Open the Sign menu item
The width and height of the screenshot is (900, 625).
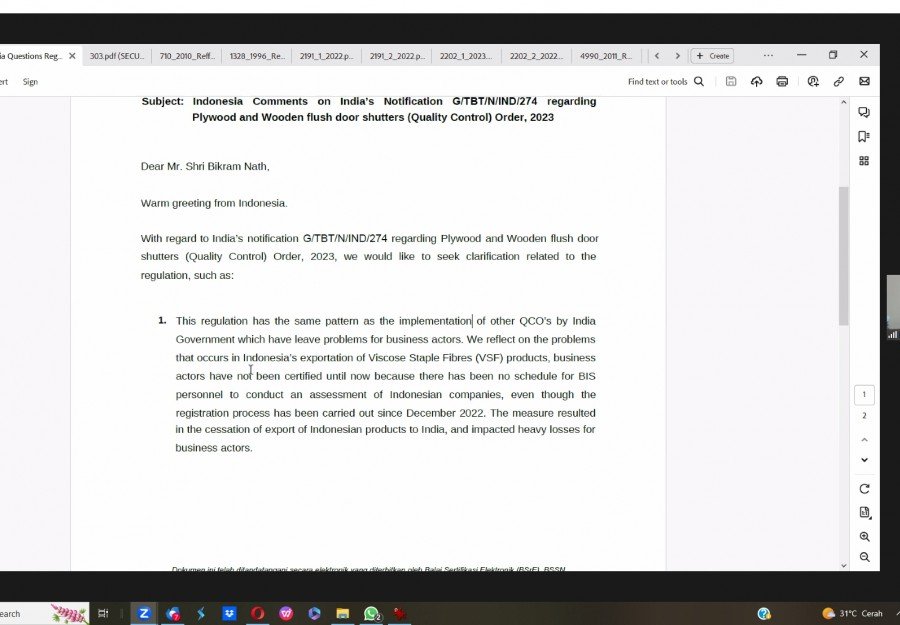click(30, 81)
